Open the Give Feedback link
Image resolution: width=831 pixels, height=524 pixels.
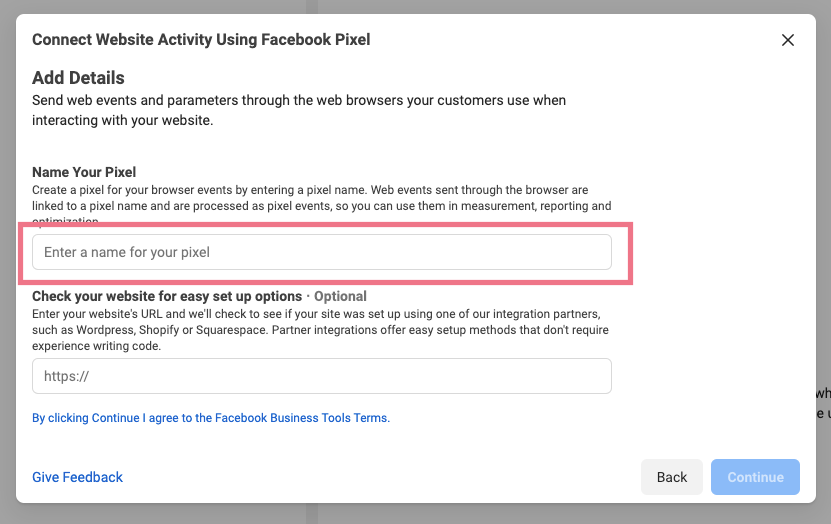point(77,477)
